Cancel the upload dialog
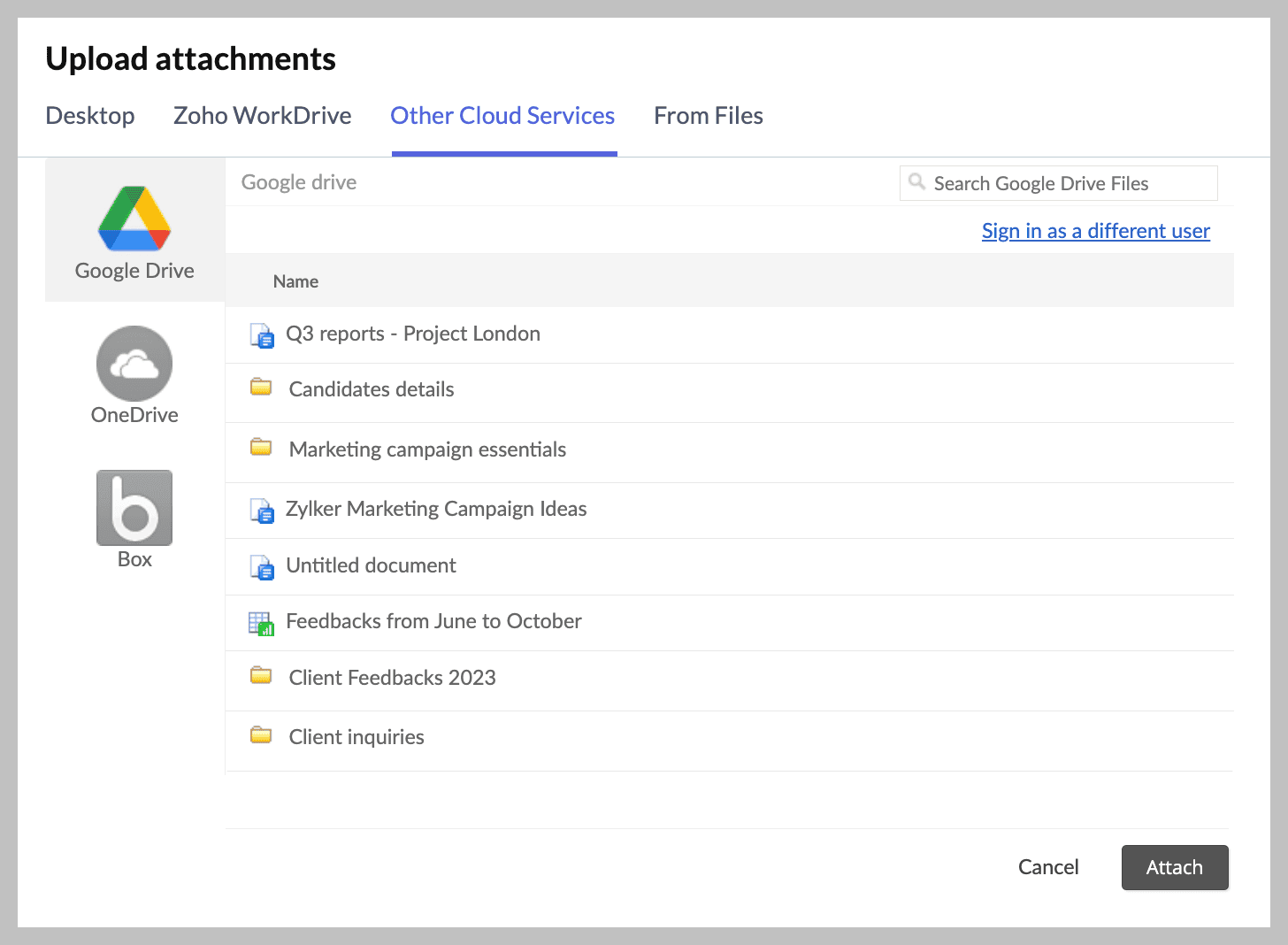The image size is (1288, 945). tap(1048, 867)
